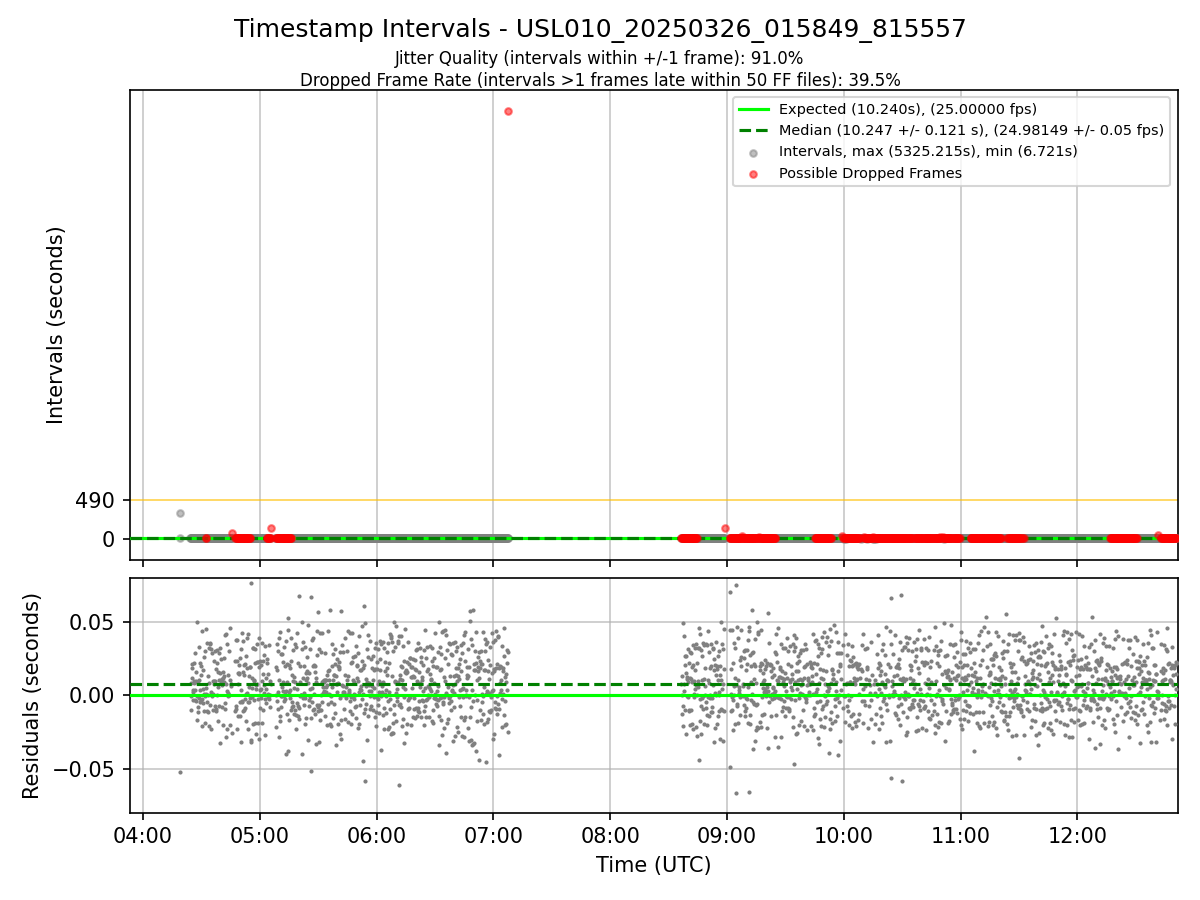The height and width of the screenshot is (900, 1200).
Task: Click the '05:00' time tick label
Action: coord(260,834)
